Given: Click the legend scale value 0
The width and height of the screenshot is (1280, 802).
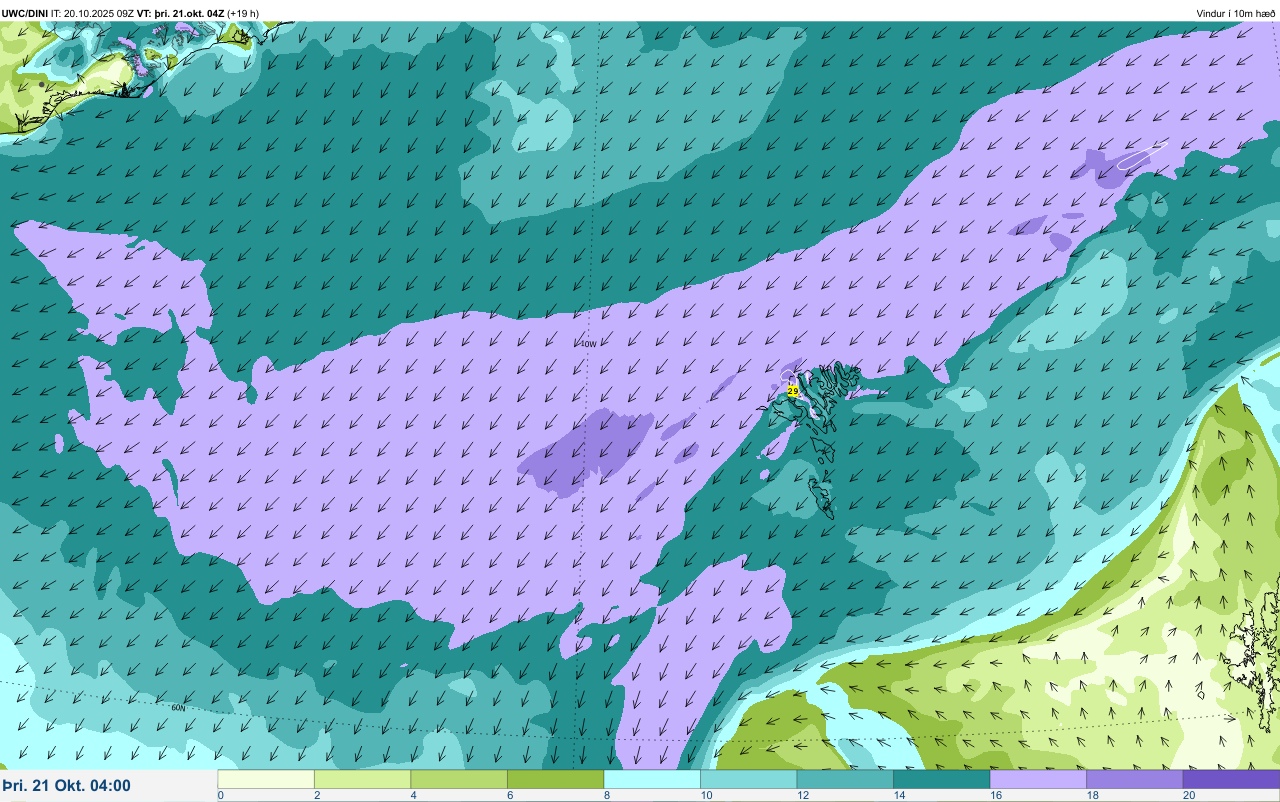Looking at the screenshot, I should (x=220, y=795).
